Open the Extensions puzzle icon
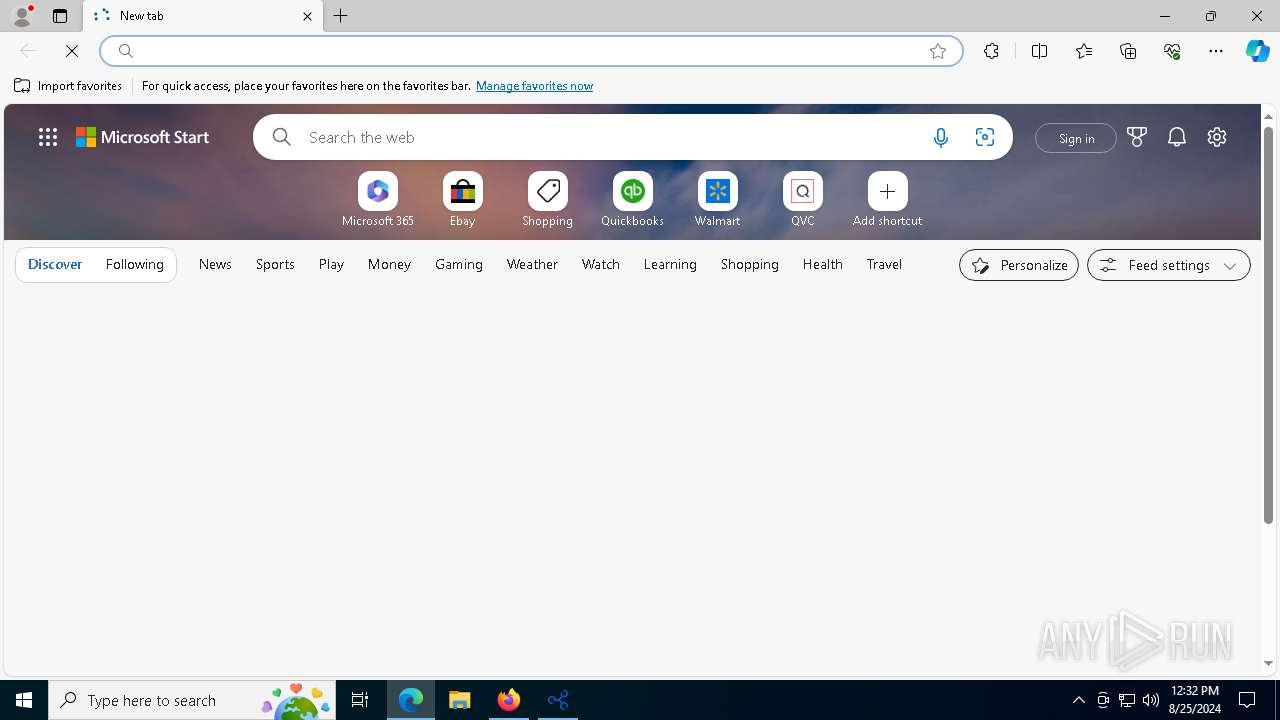Viewport: 1280px width, 720px height. pyautogui.click(x=991, y=51)
